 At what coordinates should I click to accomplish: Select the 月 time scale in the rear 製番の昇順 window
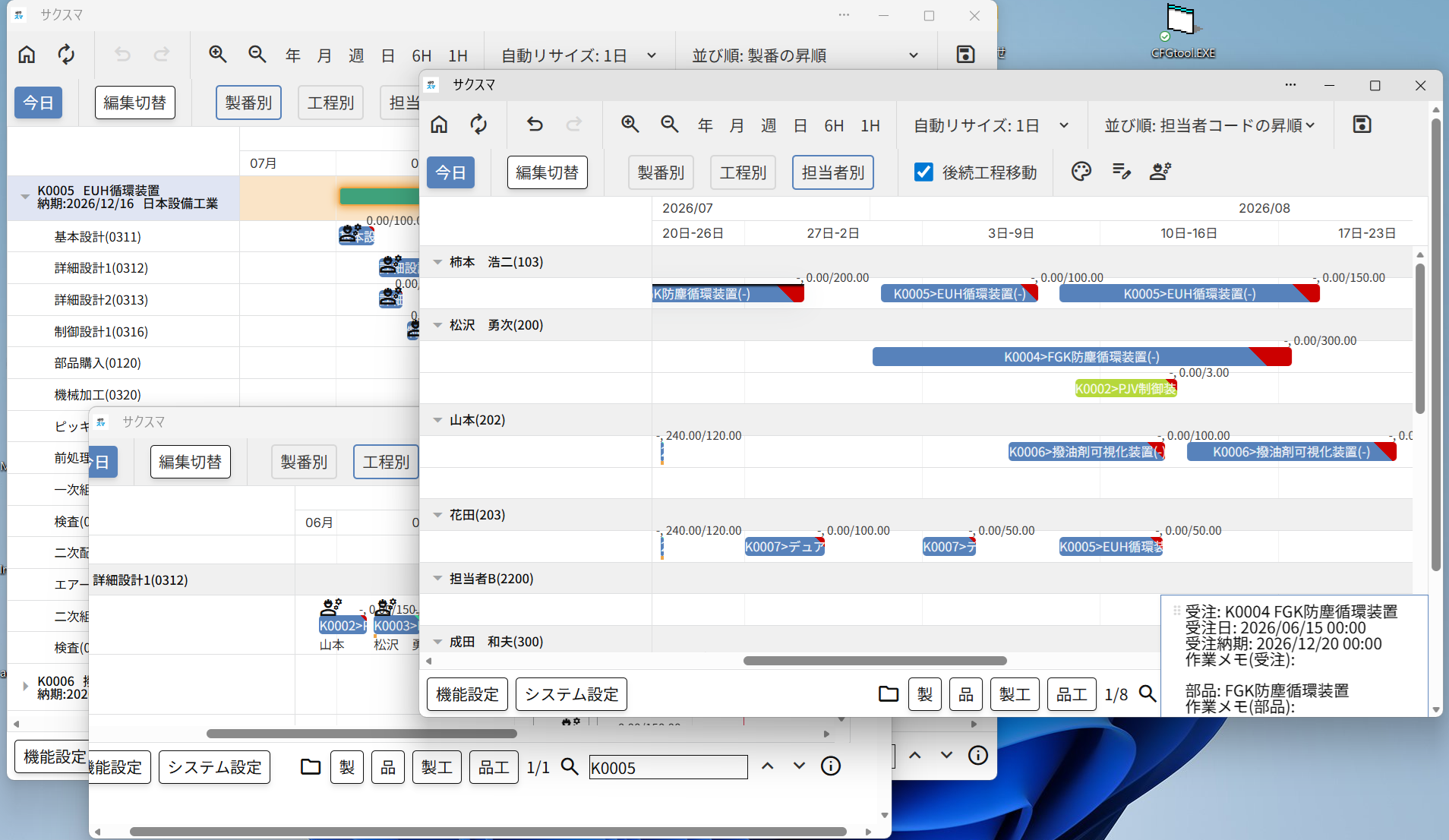324,55
